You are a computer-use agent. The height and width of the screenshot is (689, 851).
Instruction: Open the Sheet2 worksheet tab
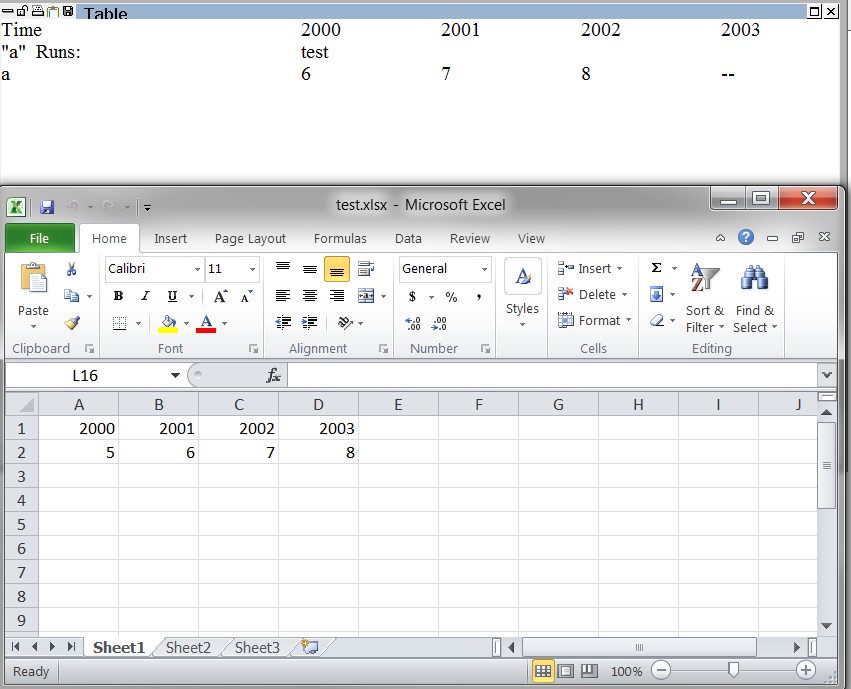click(x=188, y=647)
